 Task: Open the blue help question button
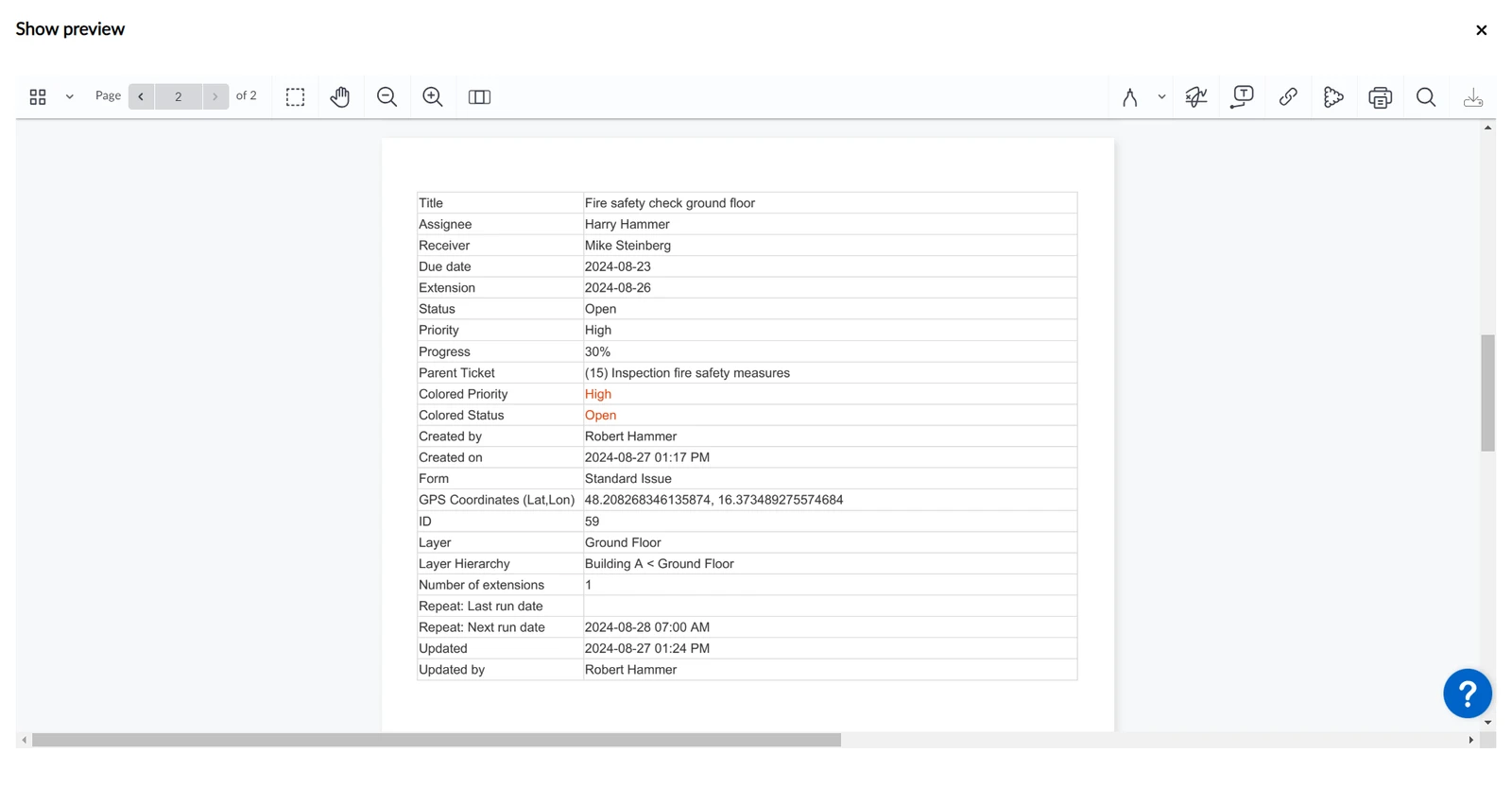tap(1467, 693)
